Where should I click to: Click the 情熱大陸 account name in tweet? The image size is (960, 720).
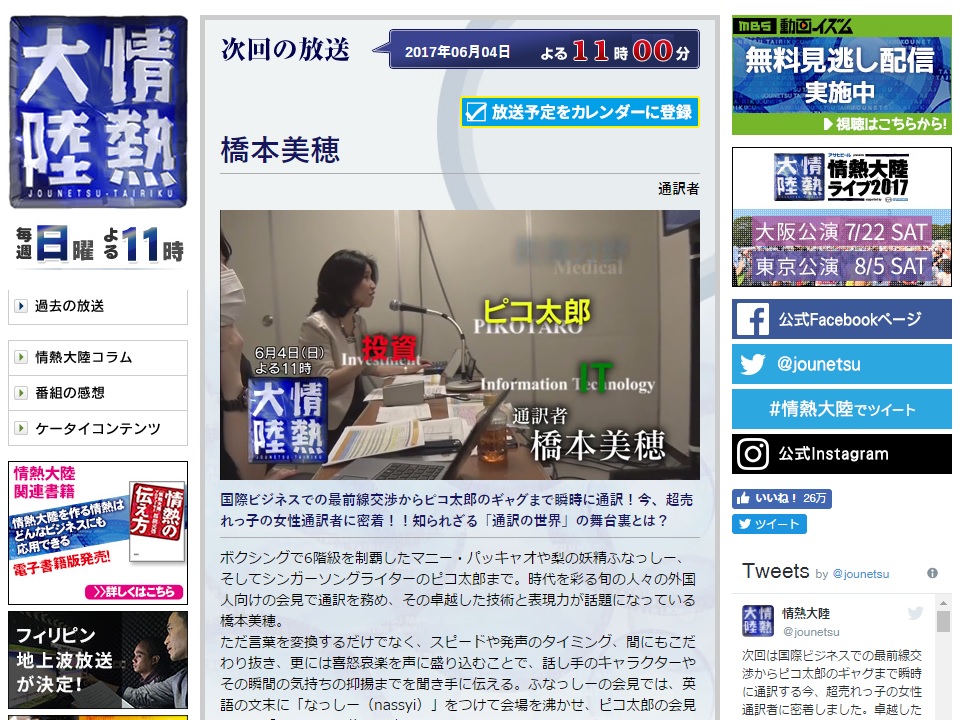(806, 613)
